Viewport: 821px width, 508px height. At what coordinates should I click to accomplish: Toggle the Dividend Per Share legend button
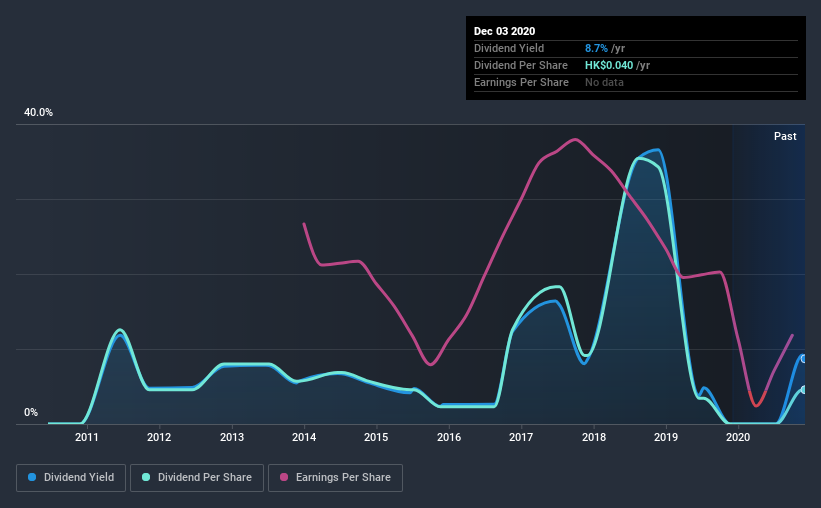197,478
